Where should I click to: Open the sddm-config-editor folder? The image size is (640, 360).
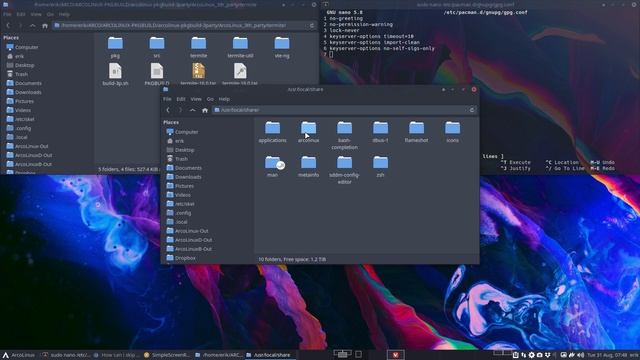(344, 170)
